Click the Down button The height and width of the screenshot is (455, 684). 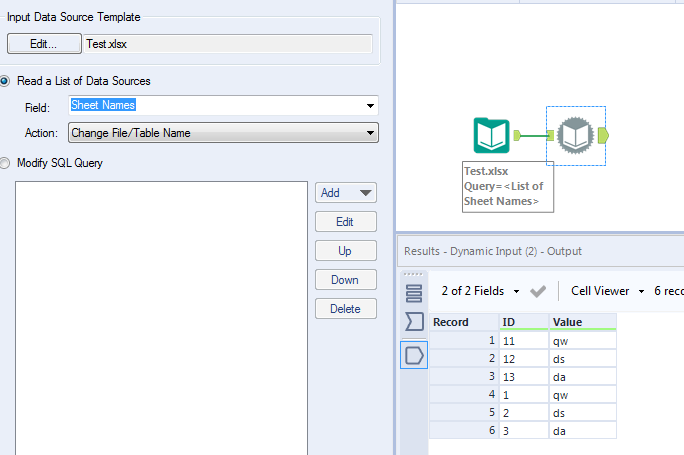(x=346, y=280)
